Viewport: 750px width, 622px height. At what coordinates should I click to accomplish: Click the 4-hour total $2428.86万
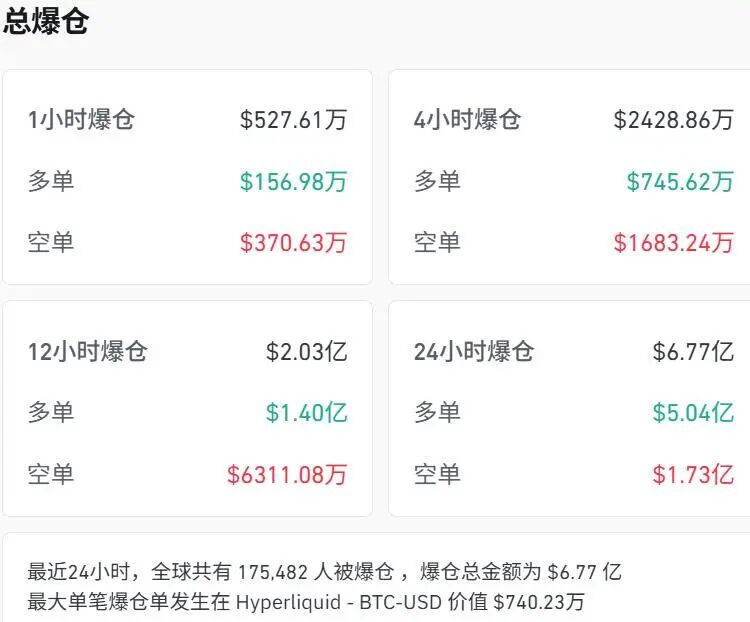pyautogui.click(x=673, y=120)
